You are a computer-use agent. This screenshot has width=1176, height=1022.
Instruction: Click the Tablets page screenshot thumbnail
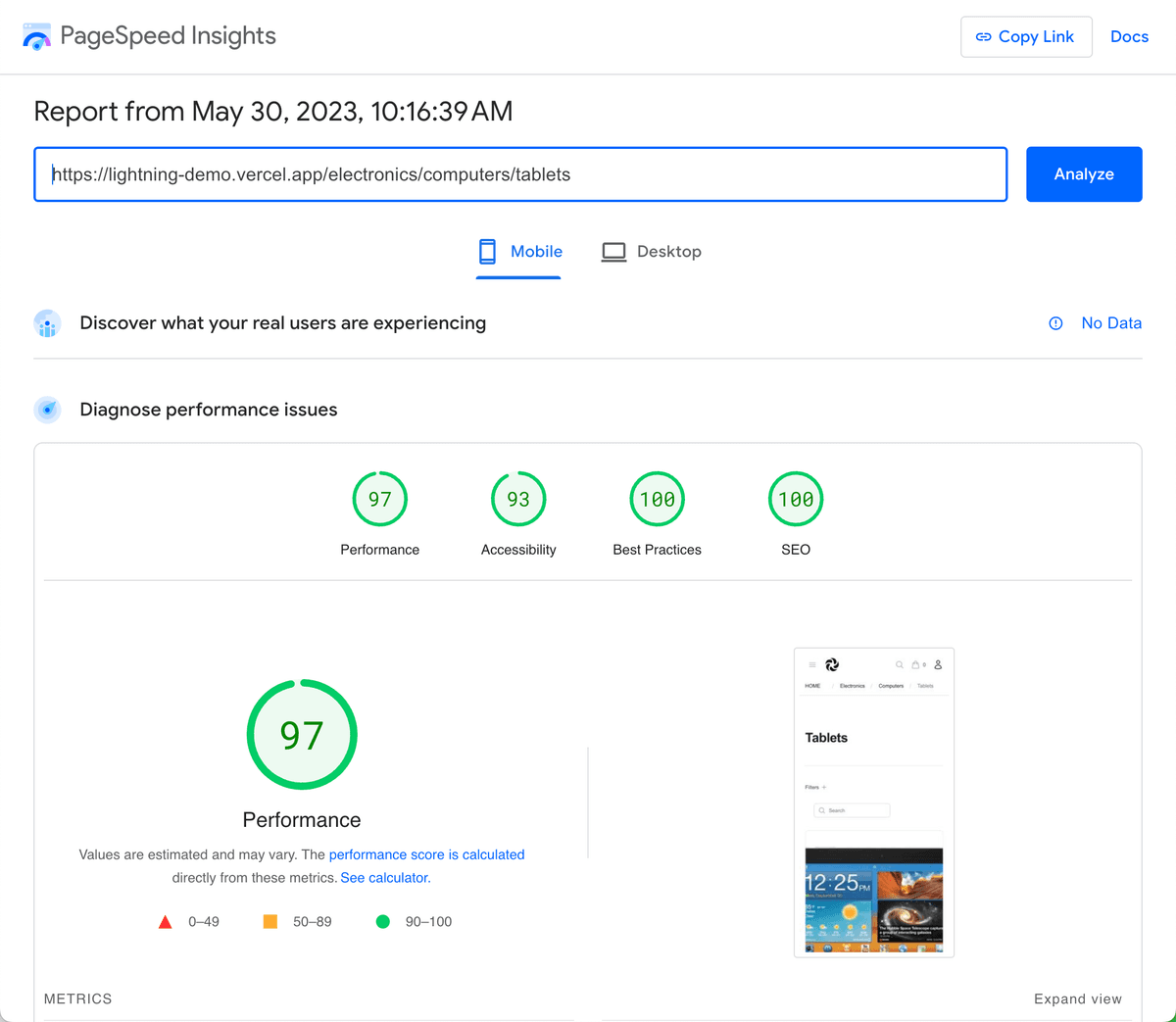(874, 803)
